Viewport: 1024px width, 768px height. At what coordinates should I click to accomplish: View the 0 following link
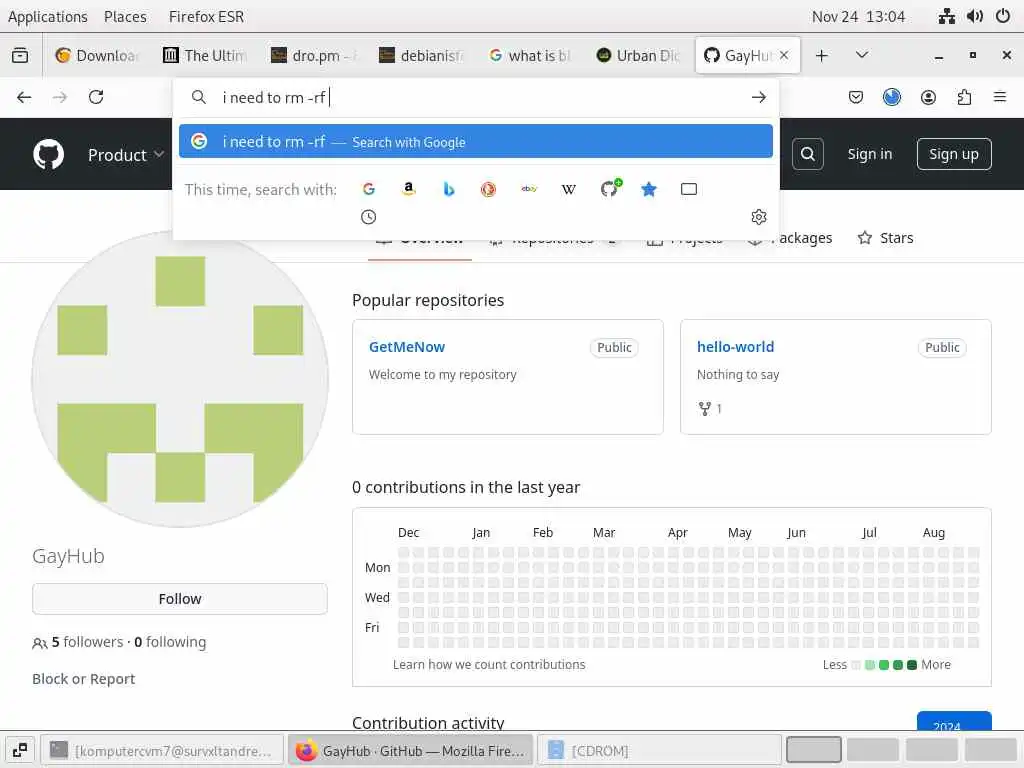[170, 642]
